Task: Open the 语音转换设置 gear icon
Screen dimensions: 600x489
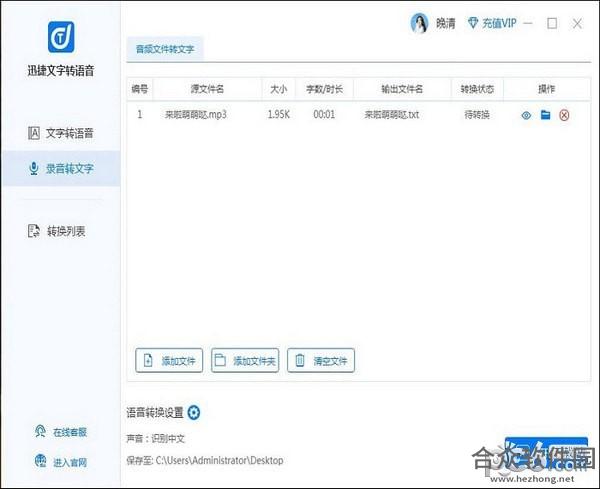Action: coord(194,412)
